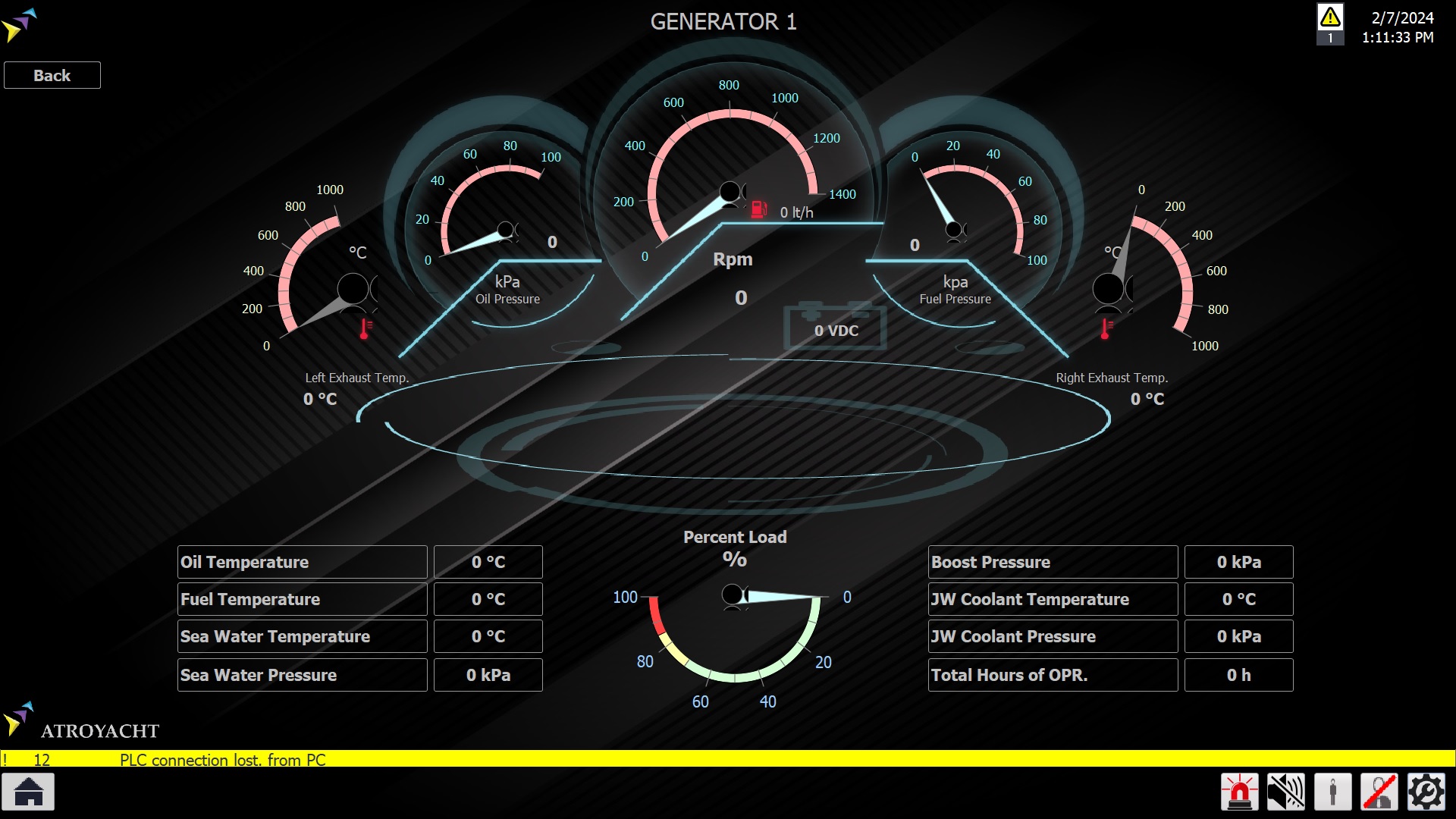Click the right exhaust thermometer icon
Image resolution: width=1456 pixels, height=819 pixels.
(x=1106, y=328)
